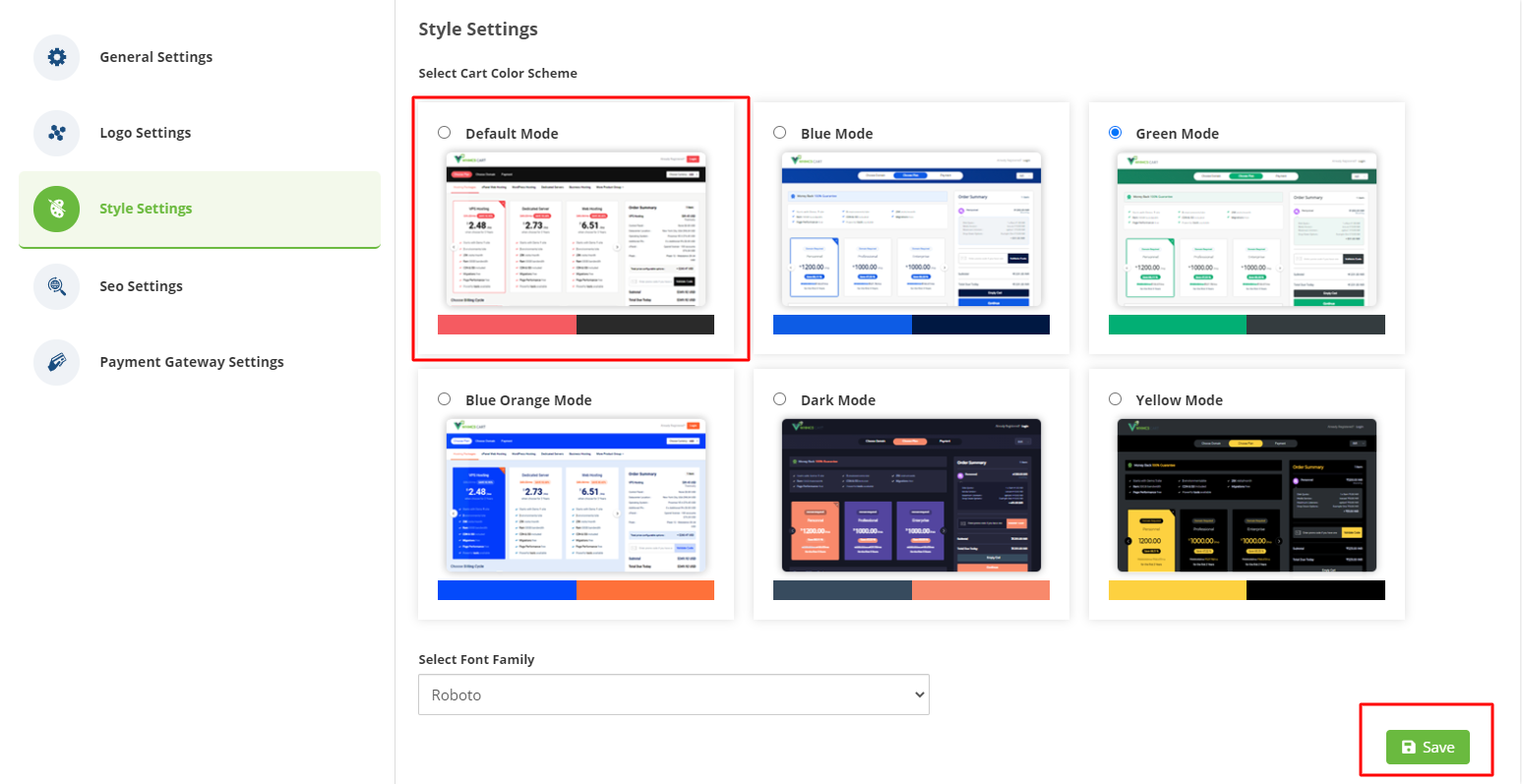Viewport: 1522px width, 784px height.
Task: Click the Payment Gateway Settings icon
Action: coord(57,362)
